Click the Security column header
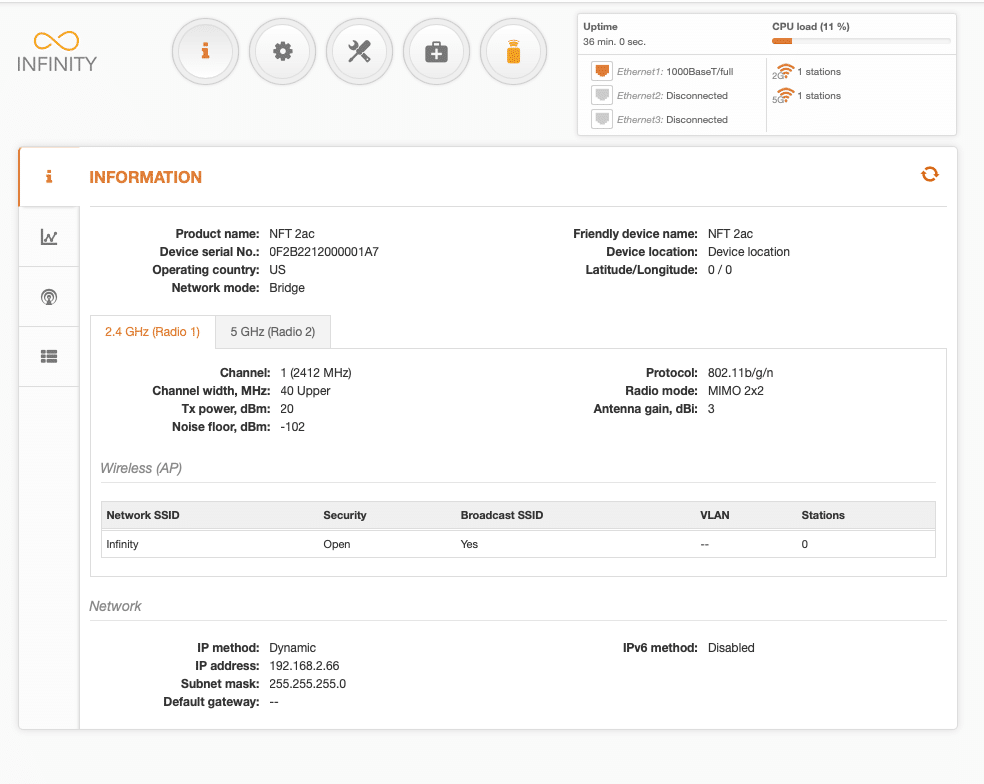Viewport: 984px width, 784px height. point(345,515)
